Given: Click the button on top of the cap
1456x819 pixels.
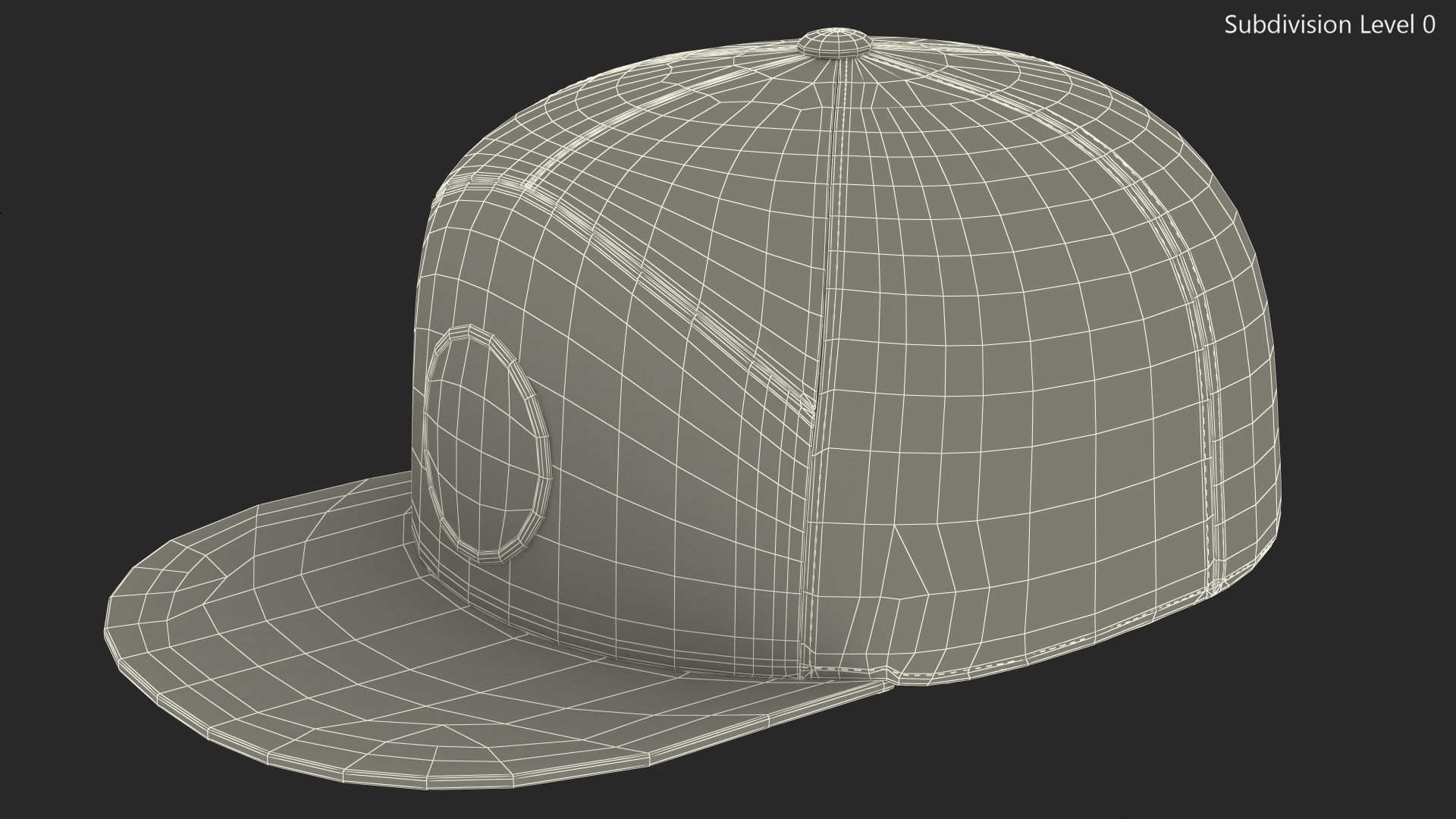Looking at the screenshot, I should 834,42.
